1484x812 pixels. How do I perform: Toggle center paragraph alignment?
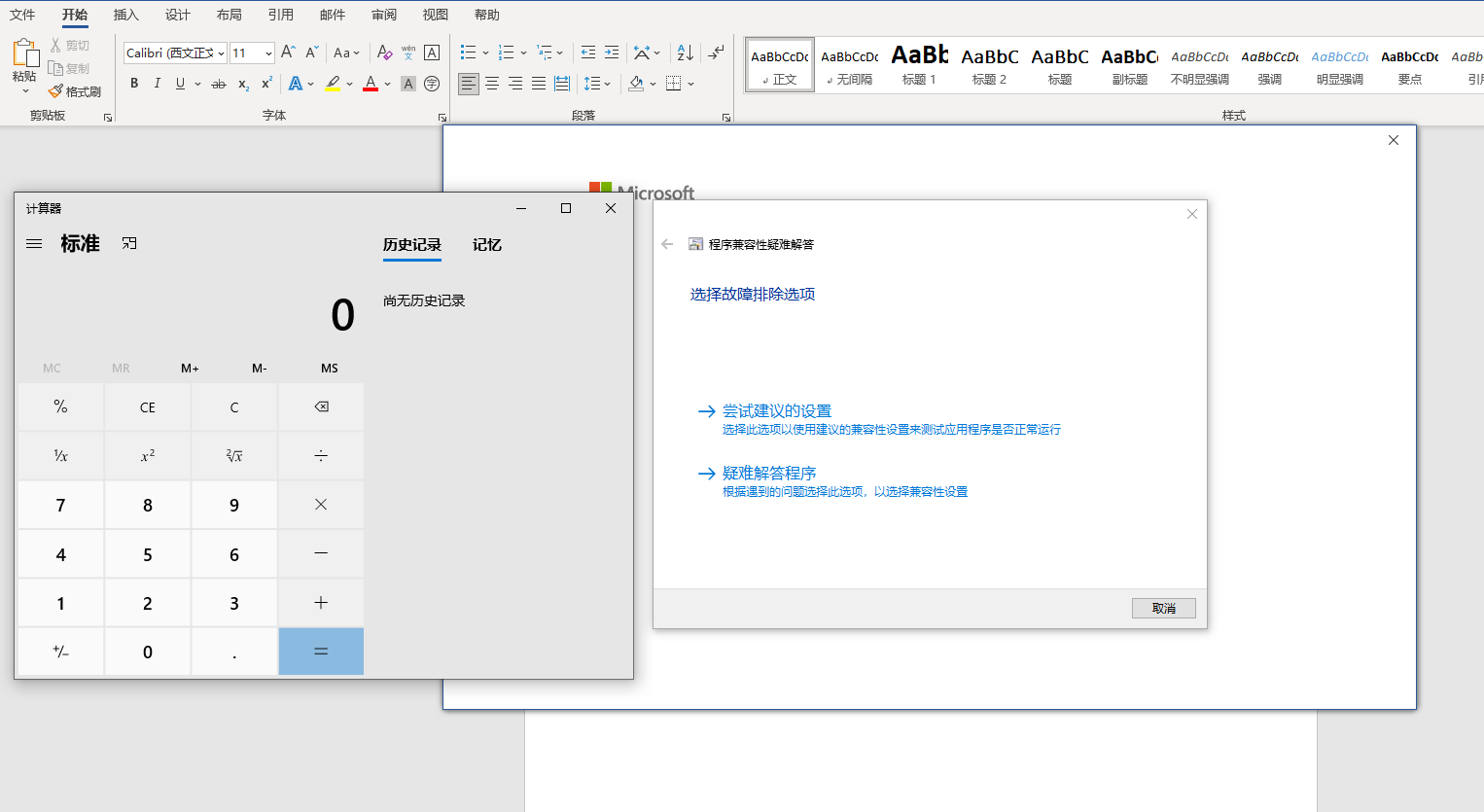click(492, 84)
